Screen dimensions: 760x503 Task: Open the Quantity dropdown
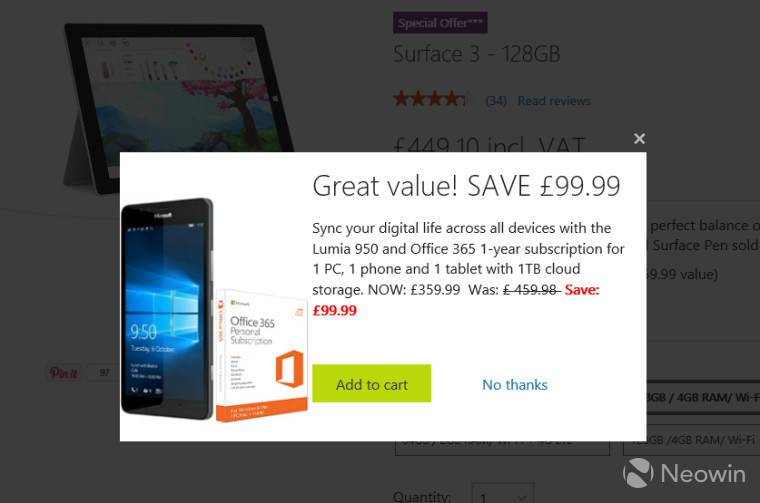coord(503,495)
